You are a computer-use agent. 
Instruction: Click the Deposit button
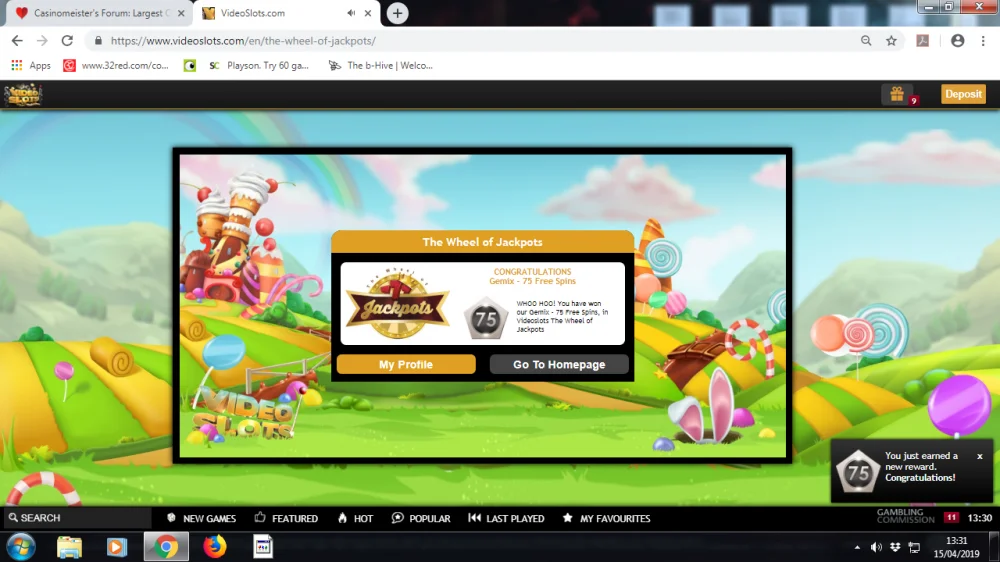[963, 94]
